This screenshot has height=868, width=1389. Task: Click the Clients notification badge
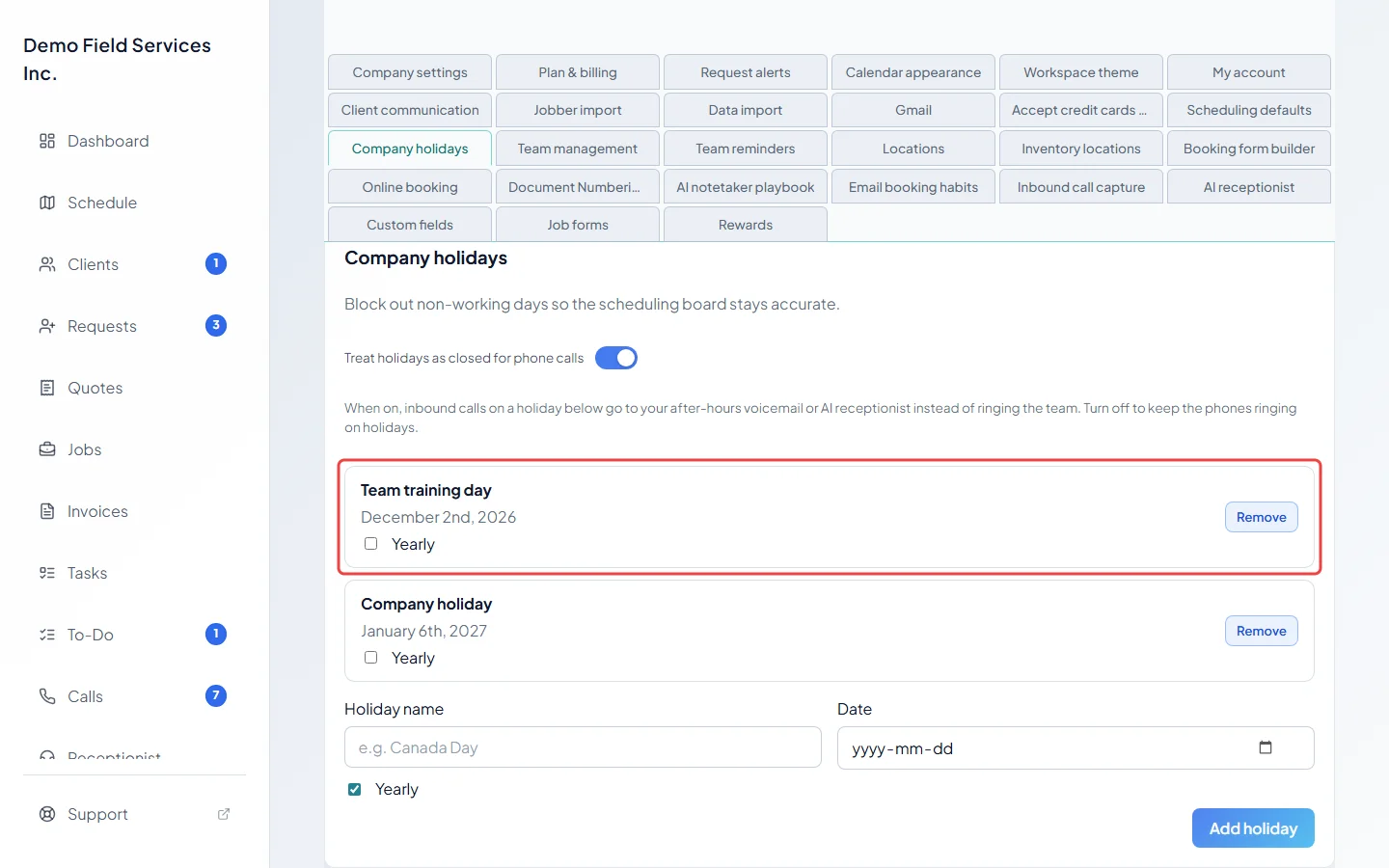(x=216, y=263)
